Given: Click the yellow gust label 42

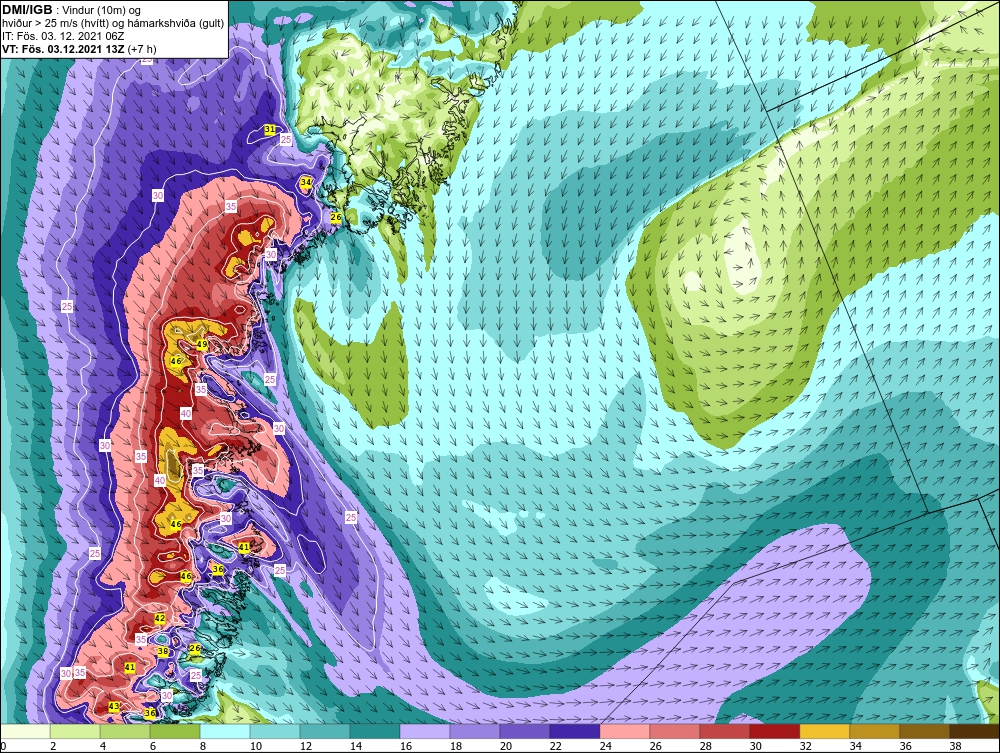Looking at the screenshot, I should pyautogui.click(x=160, y=618).
